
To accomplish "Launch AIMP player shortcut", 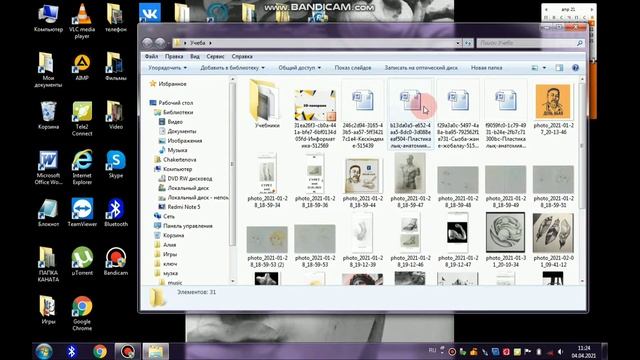I will point(82,67).
